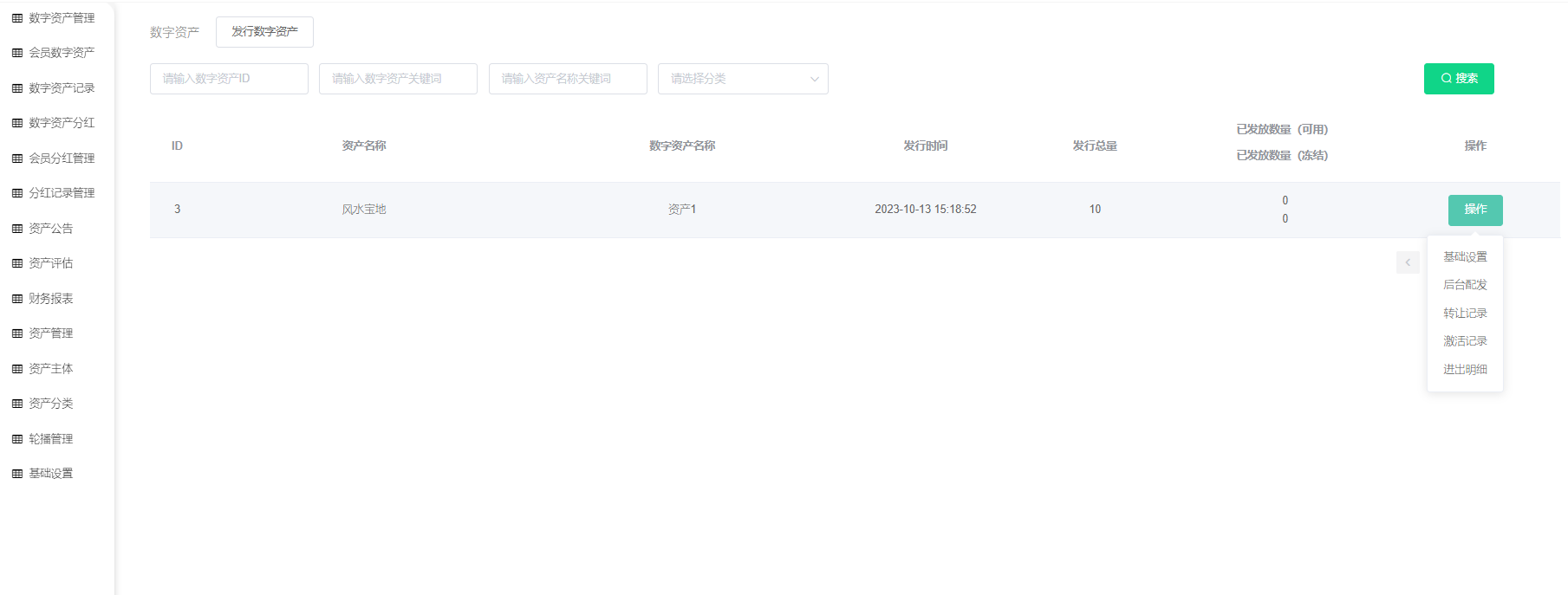This screenshot has width=1568, height=595.
Task: Select 基础设置 from the 操作 menu
Action: (x=1465, y=257)
